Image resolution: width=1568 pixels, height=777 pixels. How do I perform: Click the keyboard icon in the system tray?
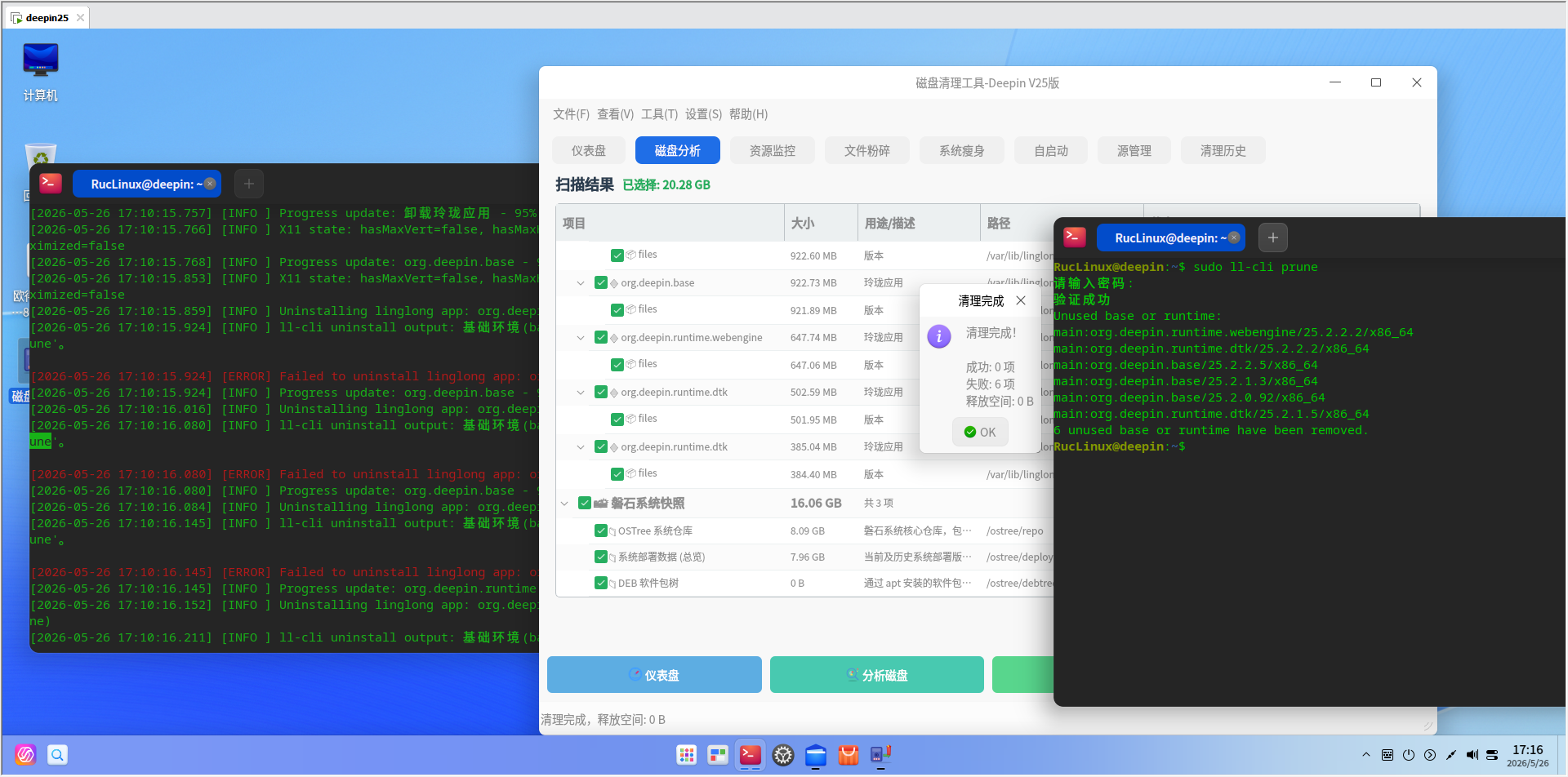tap(1388, 755)
